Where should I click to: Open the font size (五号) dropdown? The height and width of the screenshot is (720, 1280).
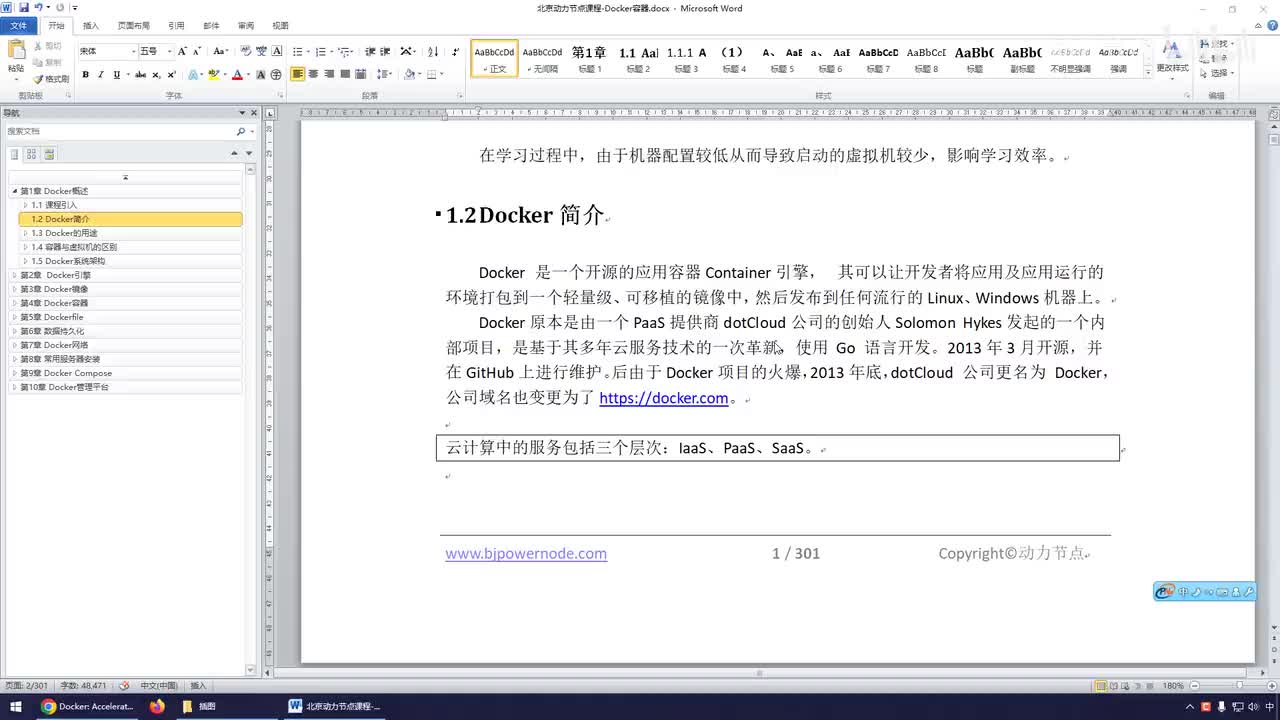pyautogui.click(x=169, y=51)
